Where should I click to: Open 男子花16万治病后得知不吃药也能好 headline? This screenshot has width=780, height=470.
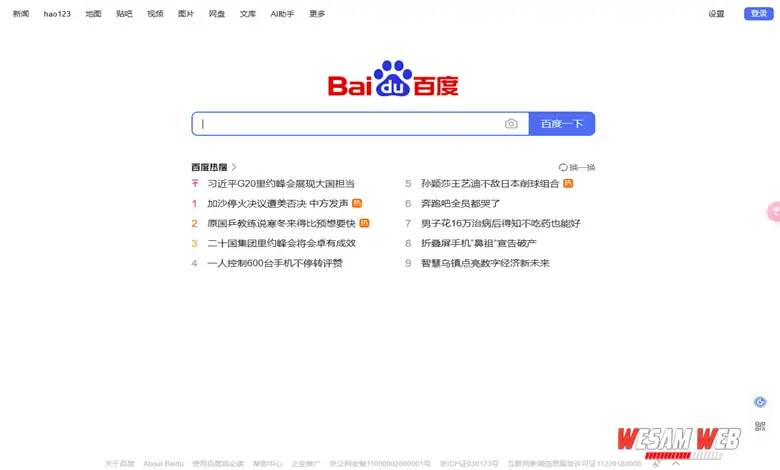pyautogui.click(x=501, y=223)
